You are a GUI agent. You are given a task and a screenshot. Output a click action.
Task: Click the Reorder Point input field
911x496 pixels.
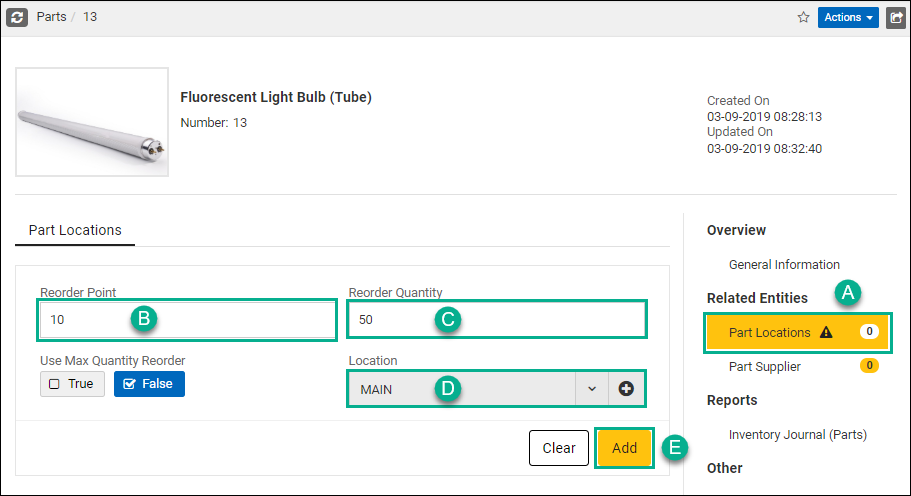[x=186, y=319]
